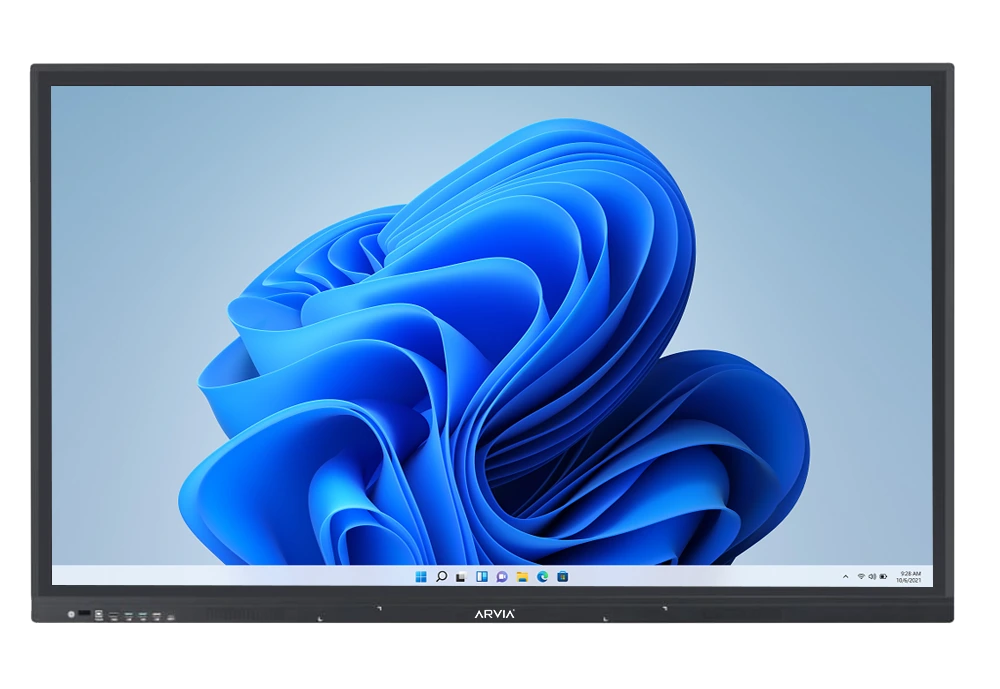The width and height of the screenshot is (1000, 689).
Task: Open File Explorer from the taskbar
Action: pos(522,577)
